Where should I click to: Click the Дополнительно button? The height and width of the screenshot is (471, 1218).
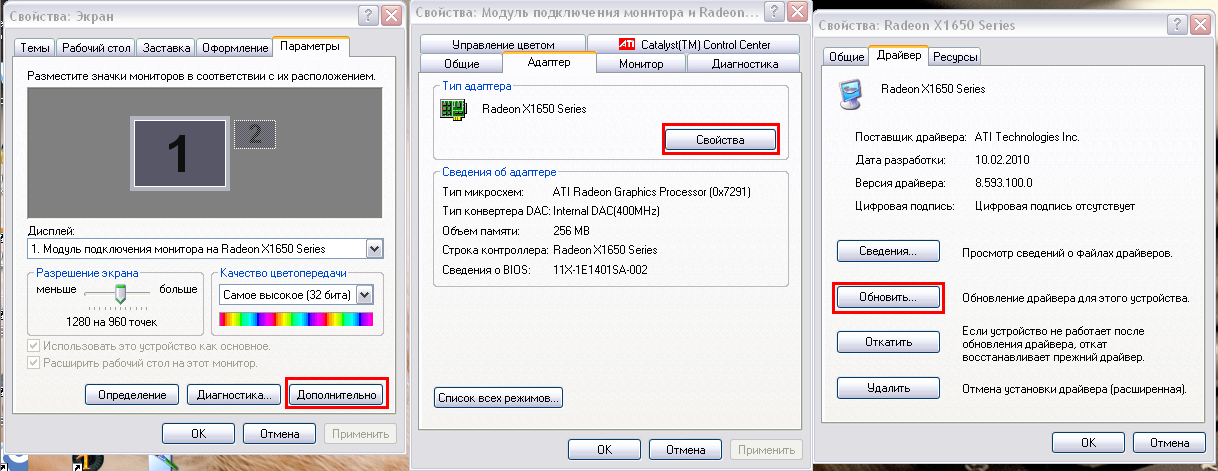coord(336,394)
